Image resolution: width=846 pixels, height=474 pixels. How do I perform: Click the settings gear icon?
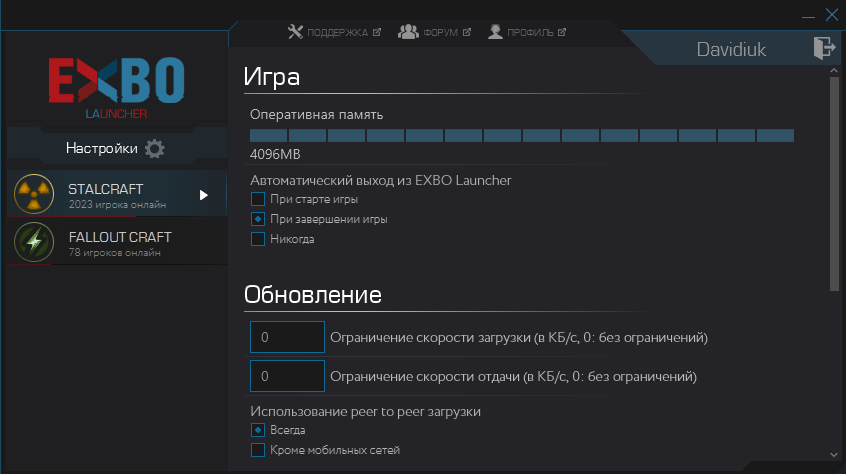pos(155,148)
